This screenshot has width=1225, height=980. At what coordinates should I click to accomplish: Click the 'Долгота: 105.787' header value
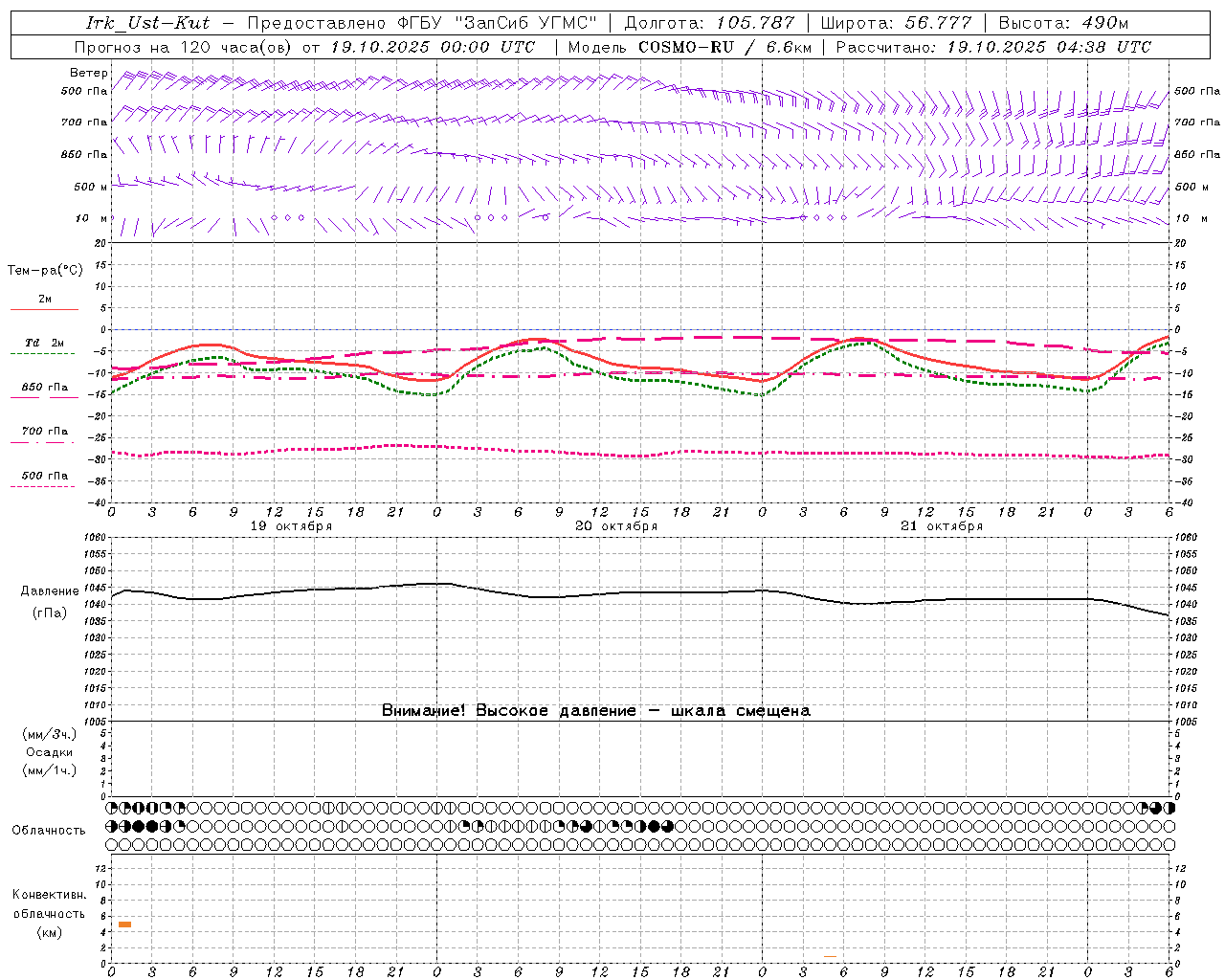click(x=709, y=23)
